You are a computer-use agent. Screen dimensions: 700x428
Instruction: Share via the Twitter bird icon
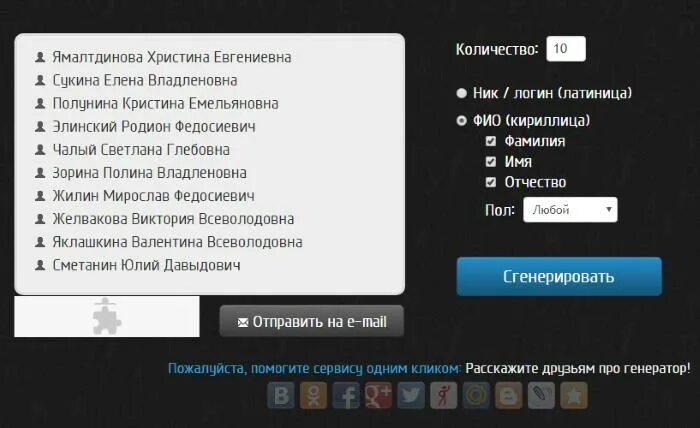(411, 395)
